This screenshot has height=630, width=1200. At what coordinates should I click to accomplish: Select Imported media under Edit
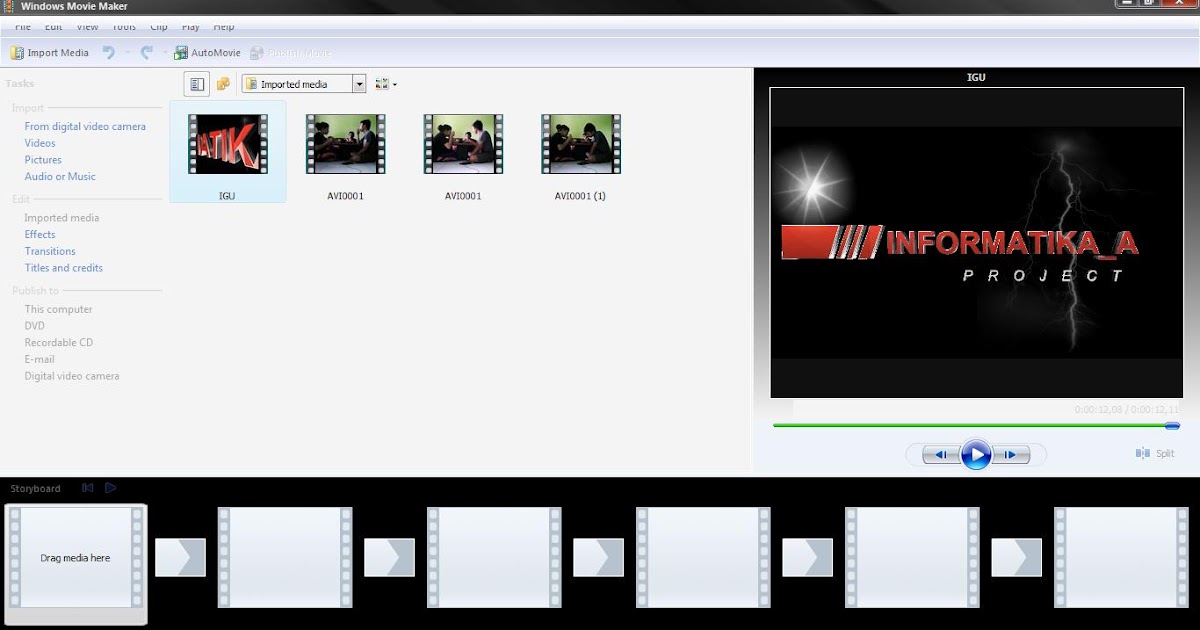pos(62,218)
